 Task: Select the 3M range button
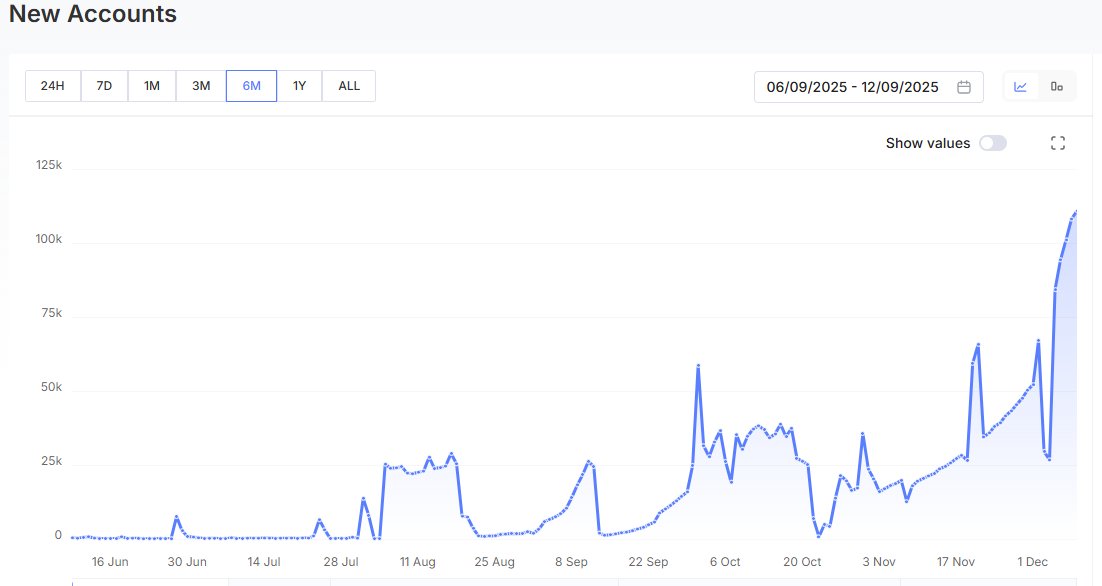click(x=200, y=86)
